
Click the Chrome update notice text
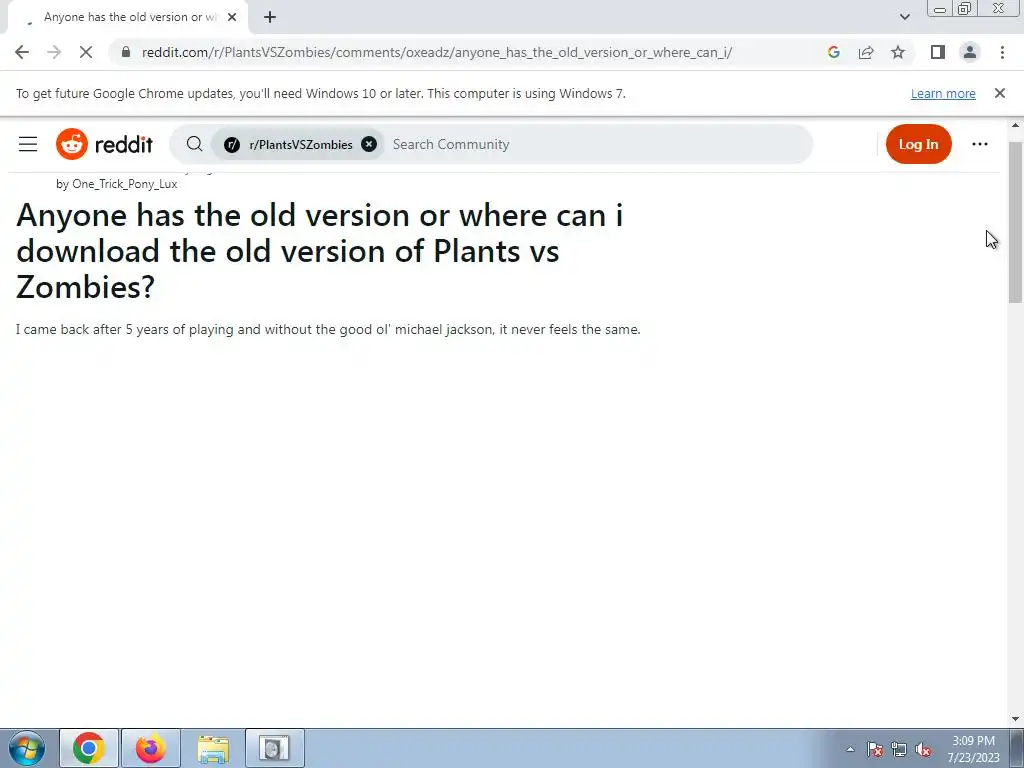(321, 93)
